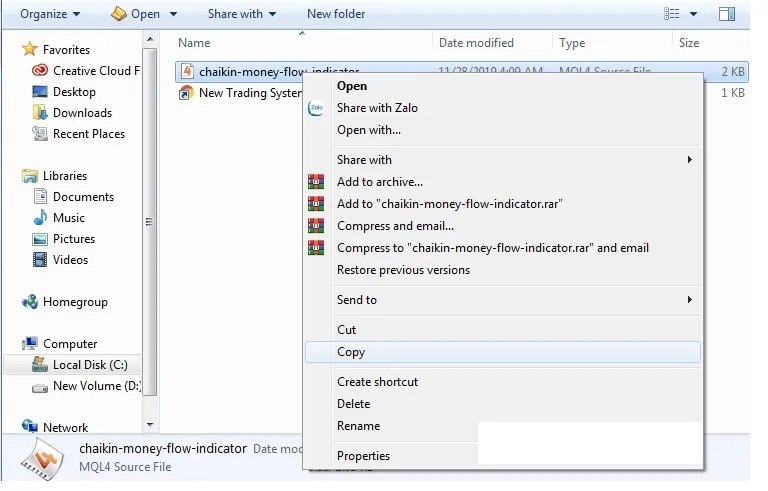Click the Videos film icon

pos(40,260)
